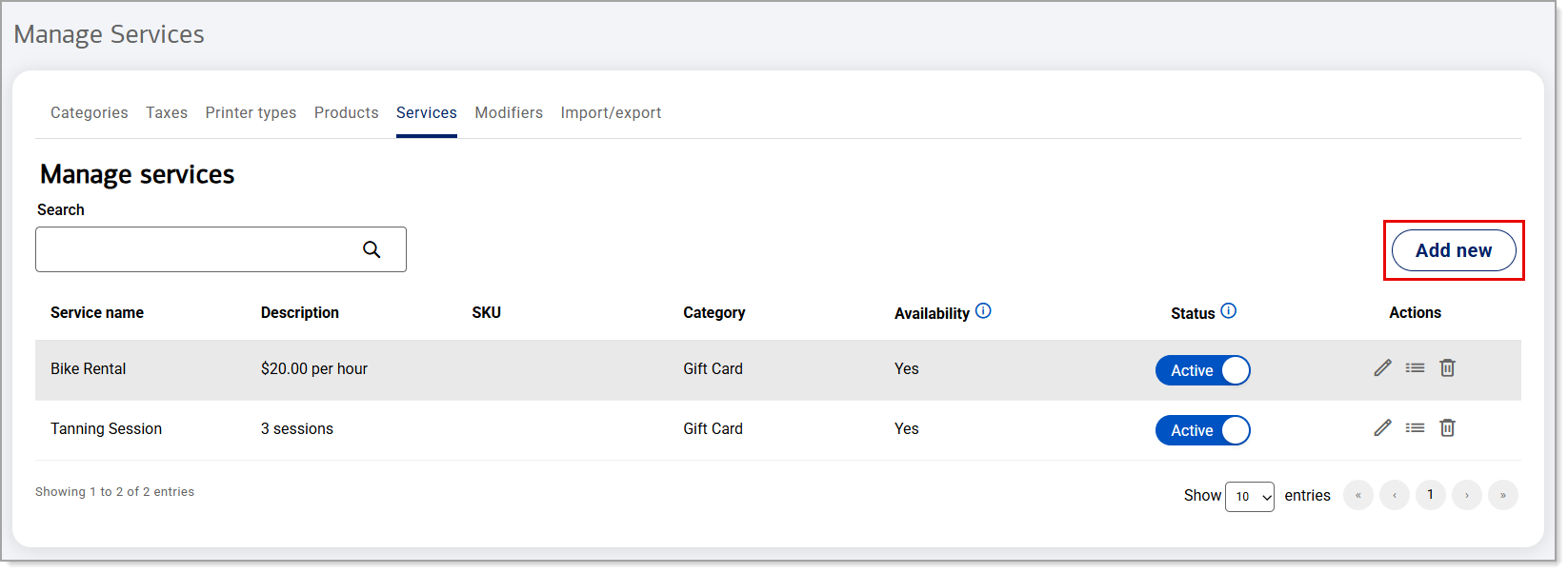Show Status info tooltip icon
Viewport: 1568px width, 573px height.
pos(1228,311)
